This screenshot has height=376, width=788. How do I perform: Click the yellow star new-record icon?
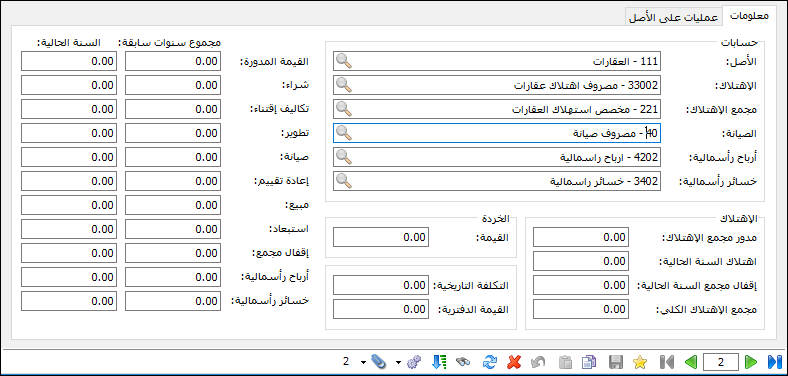click(640, 361)
